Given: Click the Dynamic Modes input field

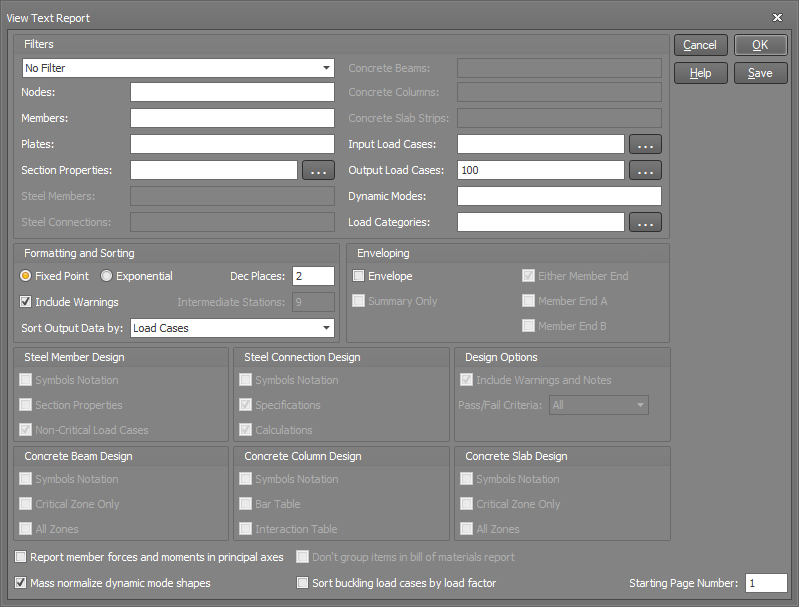Looking at the screenshot, I should pyautogui.click(x=560, y=196).
